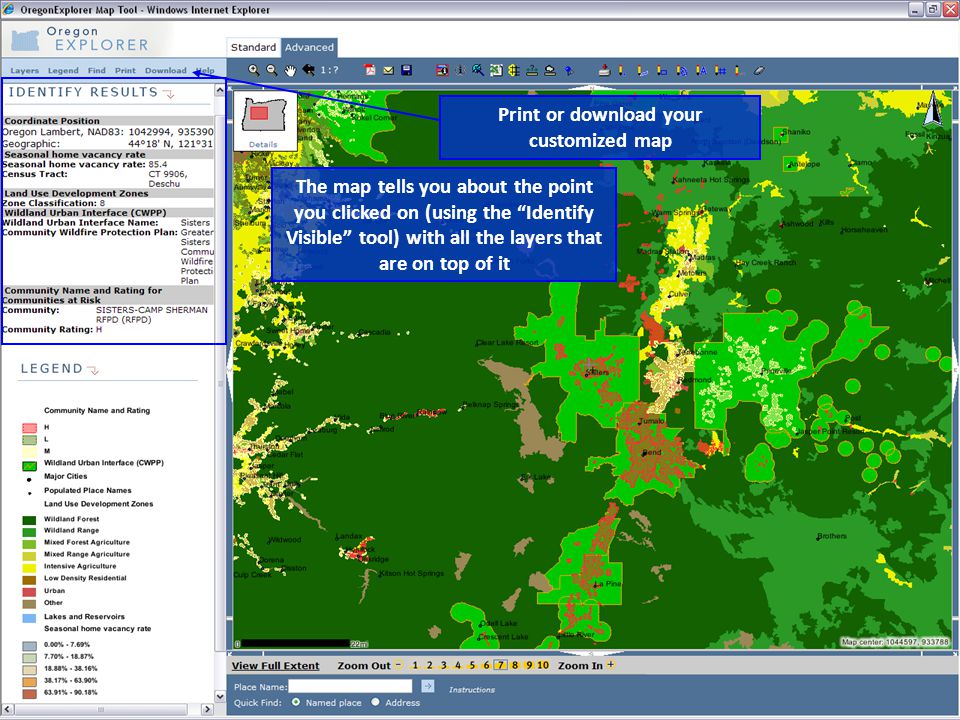Click the 'Intensive Agriculture' legend label
This screenshot has height=720, width=960.
80,566
